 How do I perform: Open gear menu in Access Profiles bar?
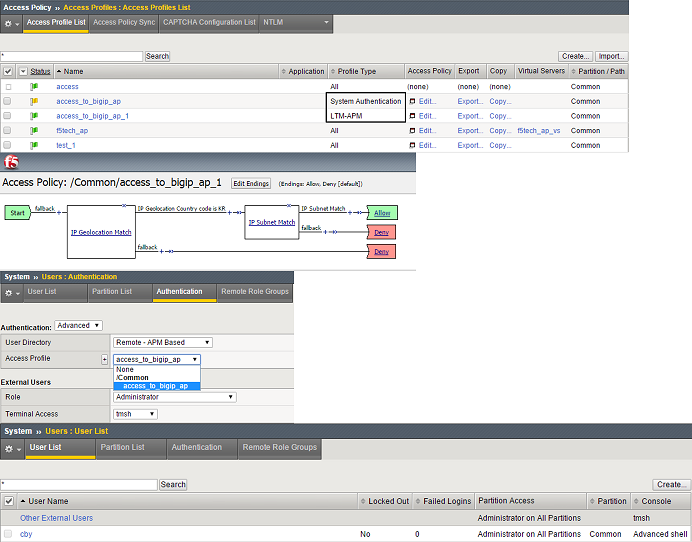(11, 22)
